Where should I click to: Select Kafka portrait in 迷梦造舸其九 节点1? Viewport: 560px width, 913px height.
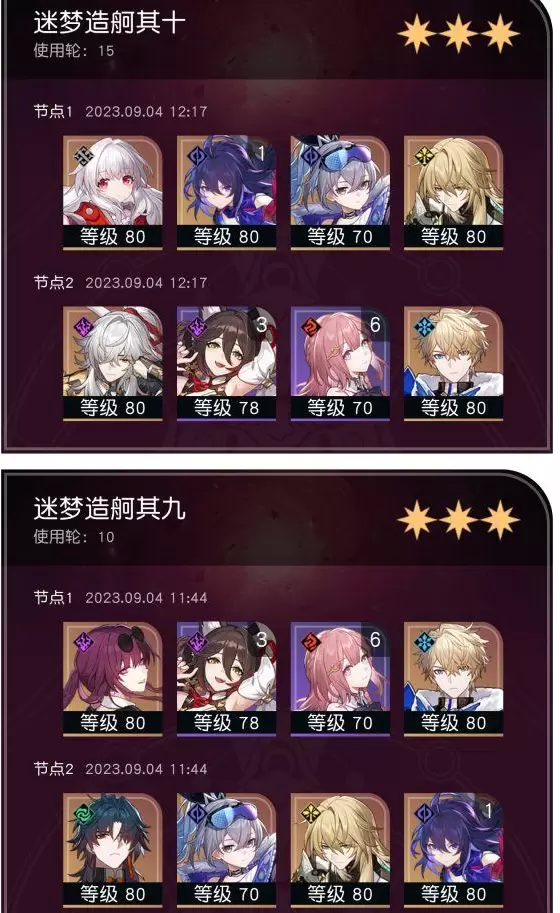pos(112,679)
